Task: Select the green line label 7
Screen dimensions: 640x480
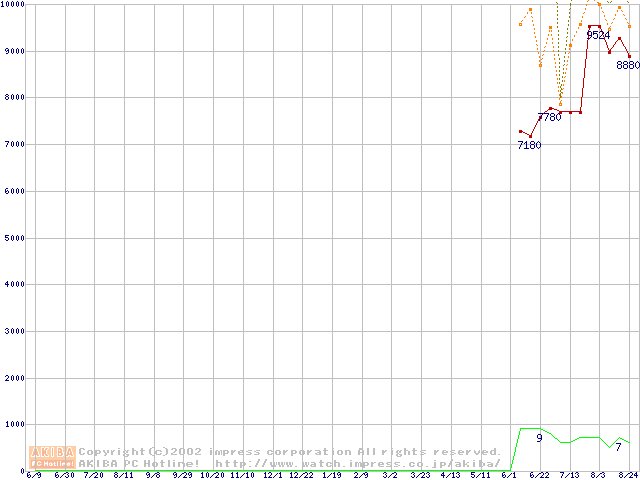Action: point(618,447)
